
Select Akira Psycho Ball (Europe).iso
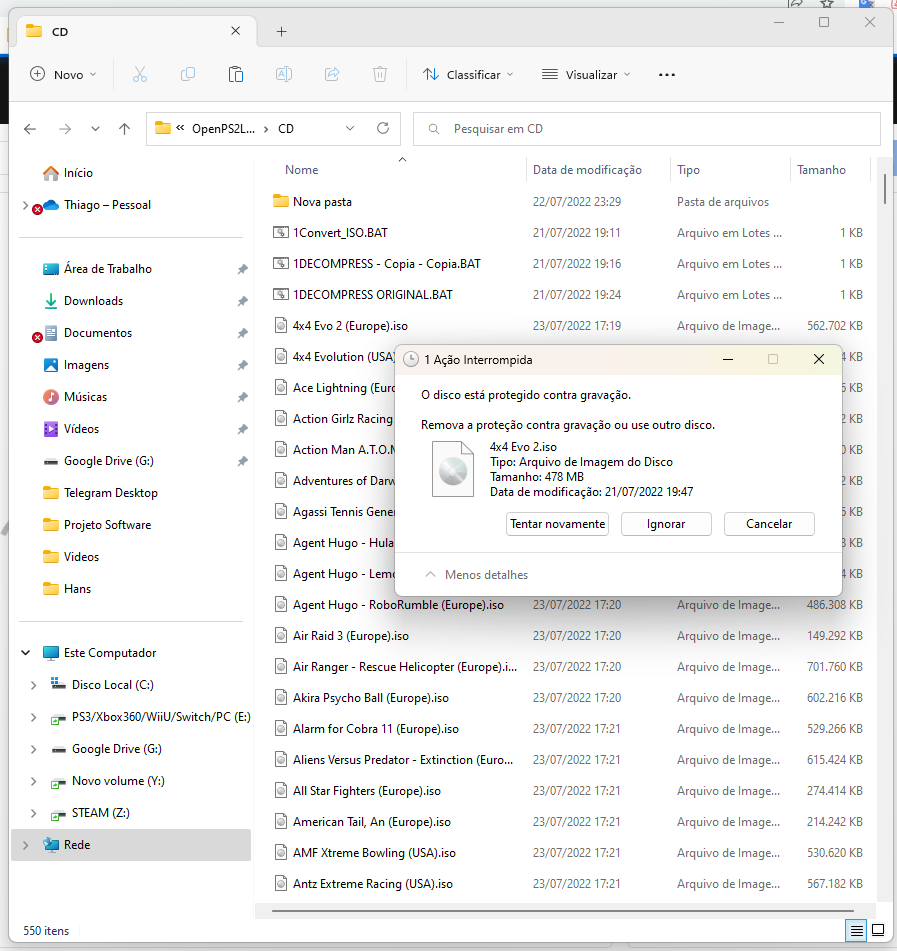click(x=371, y=697)
